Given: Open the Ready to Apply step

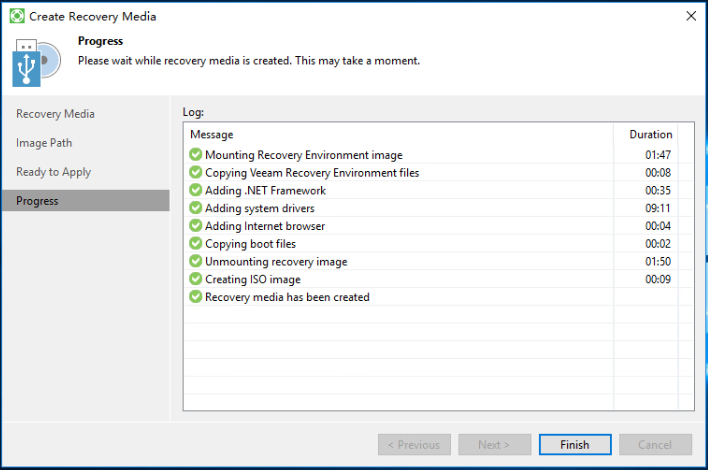Looking at the screenshot, I should [53, 172].
